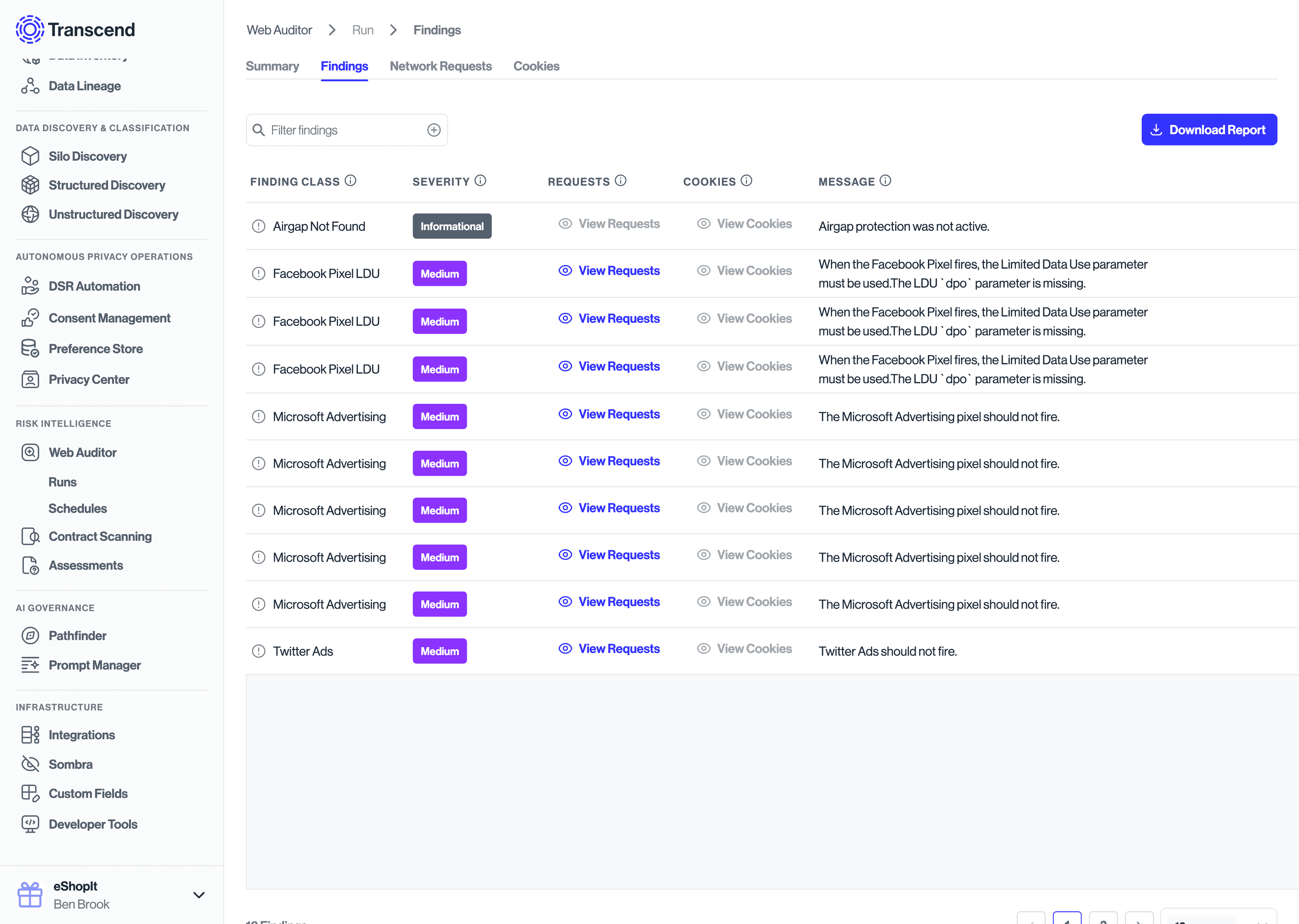The image size is (1299, 924).
Task: Open the Cookies tab
Action: 536,67
